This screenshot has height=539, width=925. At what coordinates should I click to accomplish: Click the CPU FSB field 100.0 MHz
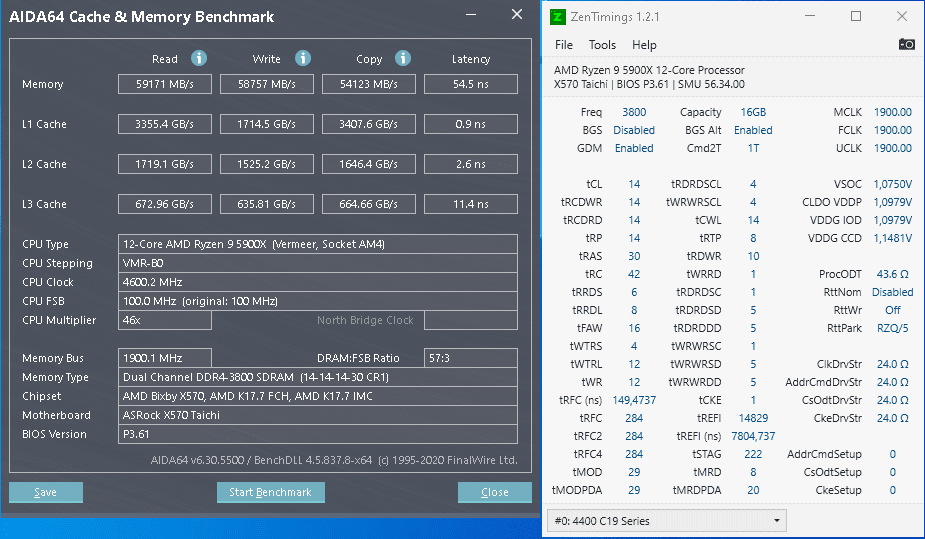(317, 301)
